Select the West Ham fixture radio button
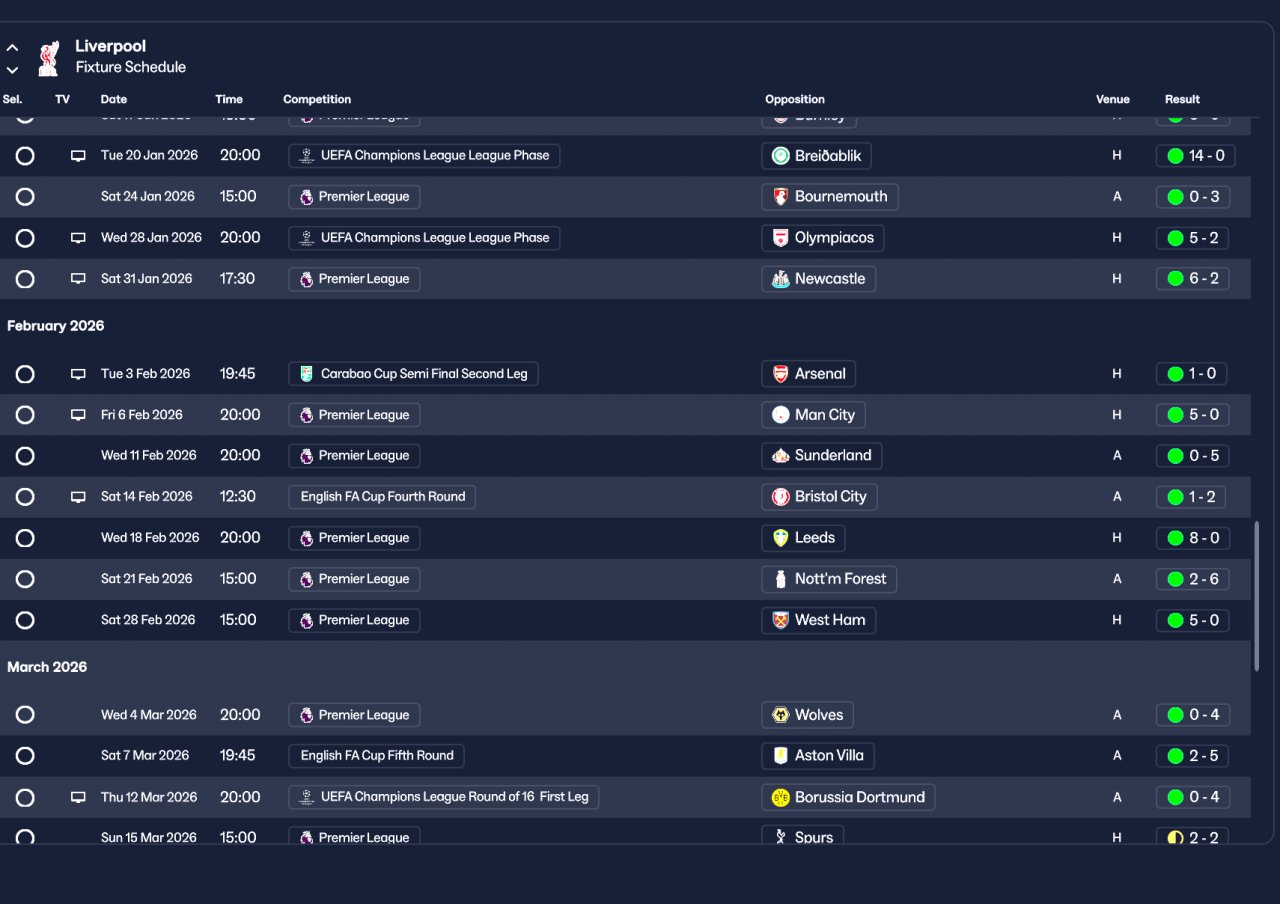The height and width of the screenshot is (904, 1280). click(25, 620)
